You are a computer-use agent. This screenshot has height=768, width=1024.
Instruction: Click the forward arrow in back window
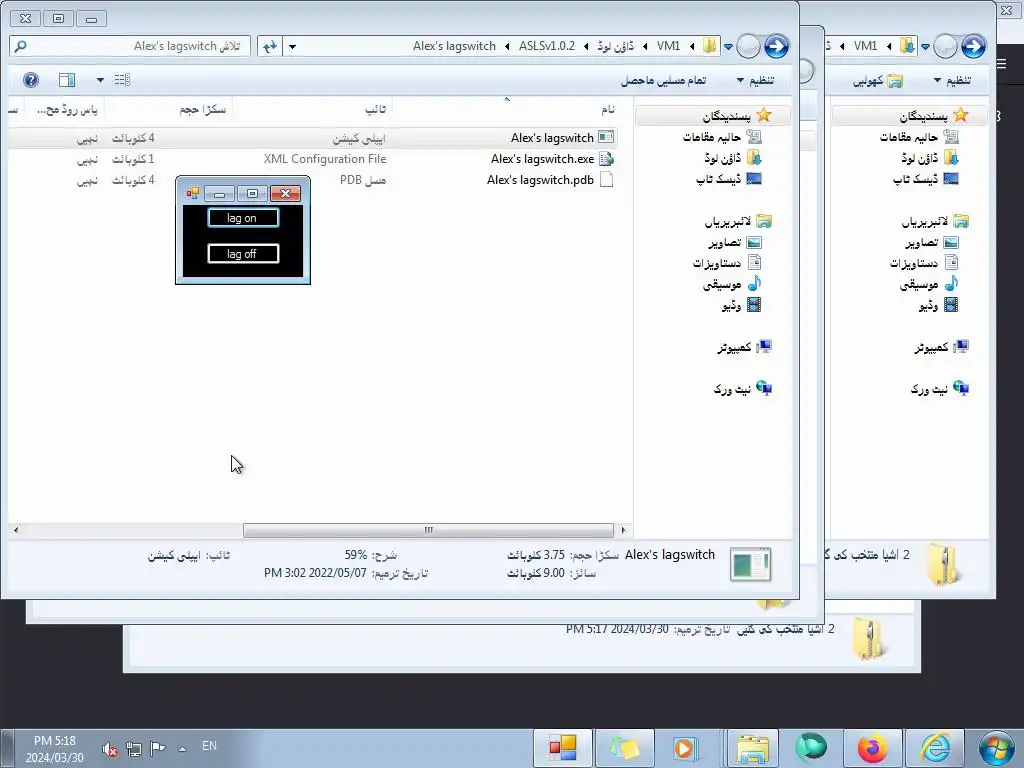pyautogui.click(x=973, y=46)
